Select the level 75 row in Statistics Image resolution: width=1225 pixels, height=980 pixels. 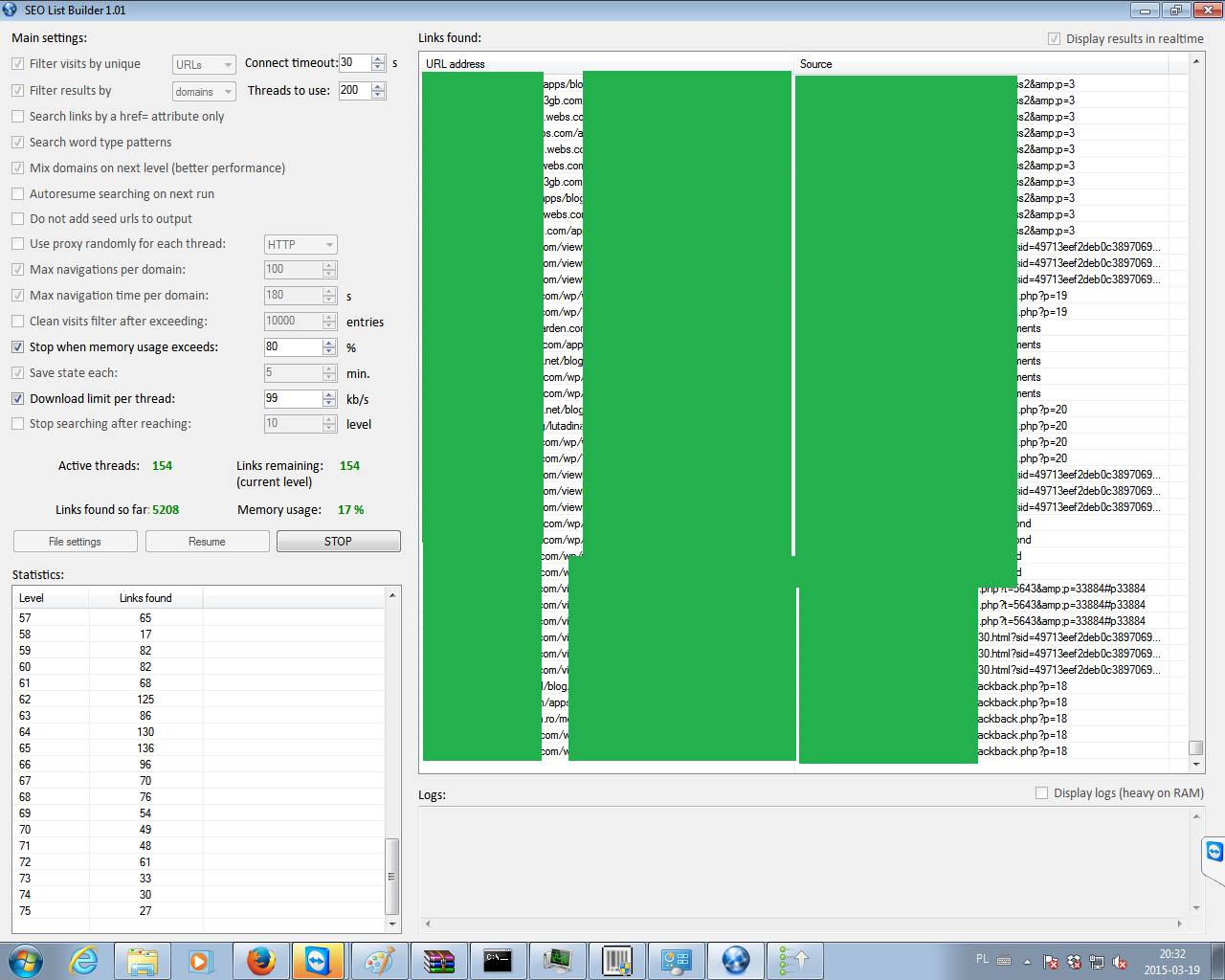199,911
